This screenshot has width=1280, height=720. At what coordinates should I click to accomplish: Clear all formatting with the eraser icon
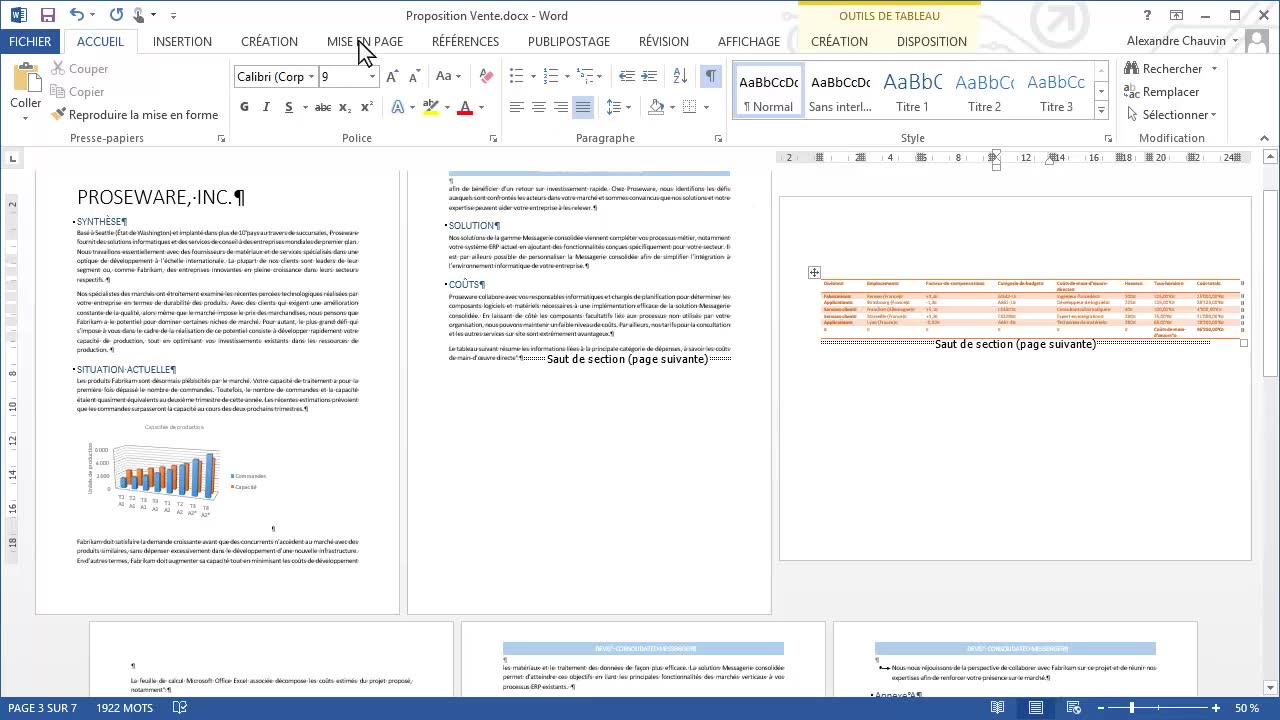point(487,77)
